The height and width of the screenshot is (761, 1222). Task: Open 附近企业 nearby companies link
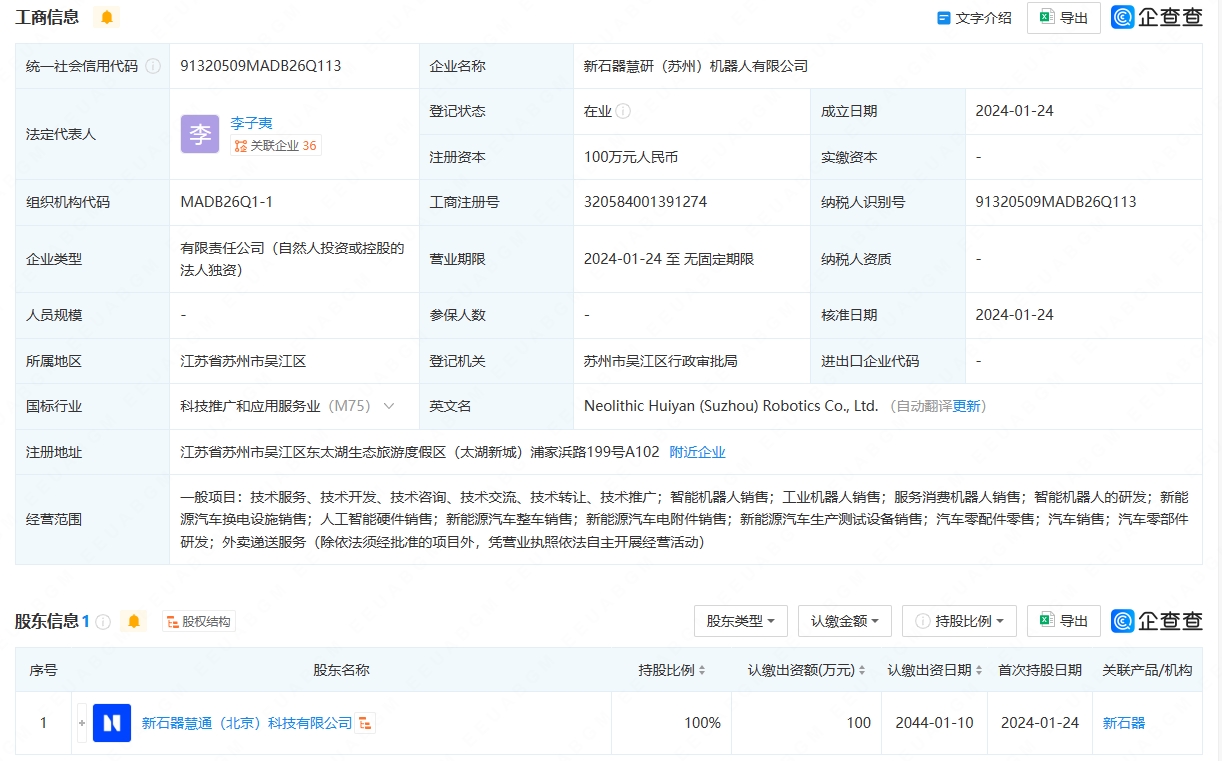coord(697,452)
